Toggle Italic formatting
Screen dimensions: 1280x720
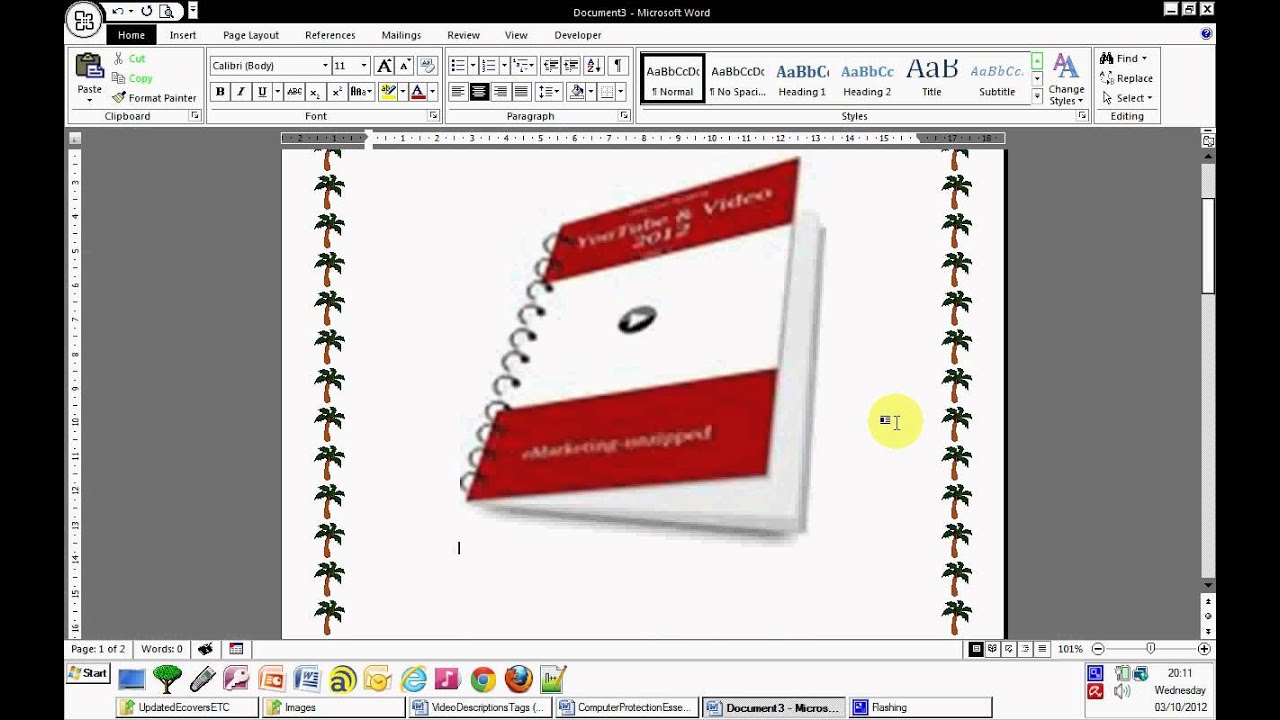(241, 92)
